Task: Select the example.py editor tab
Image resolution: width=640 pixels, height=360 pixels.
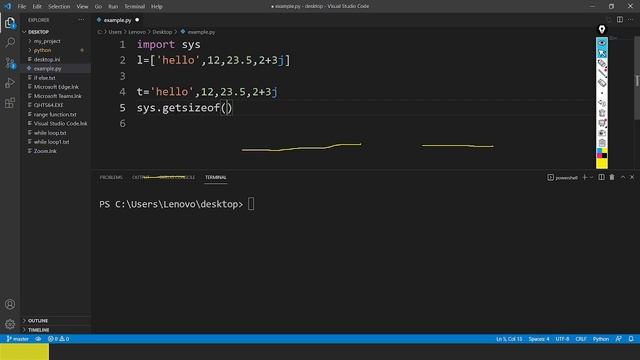Action: (118, 20)
